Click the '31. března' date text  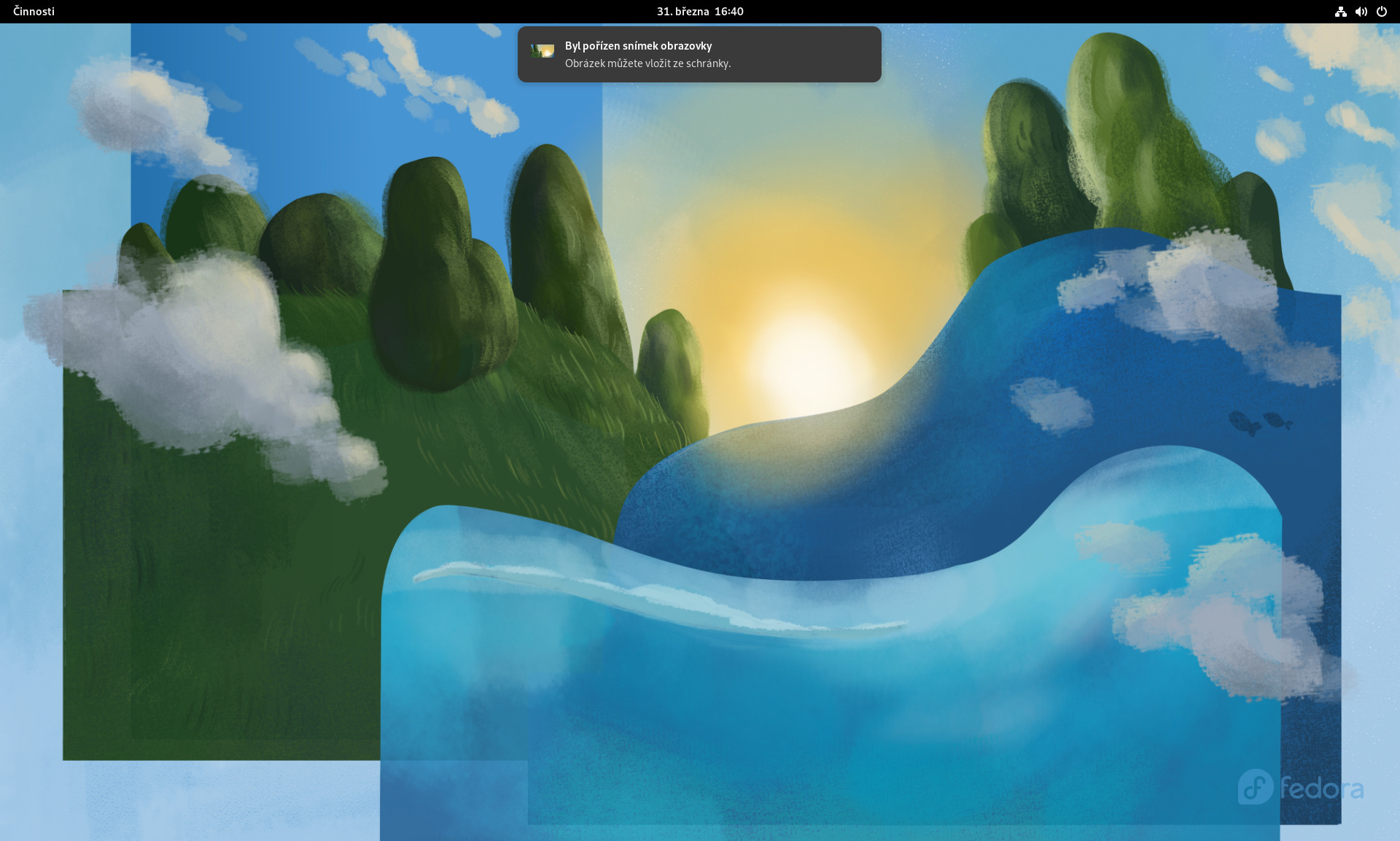682,11
